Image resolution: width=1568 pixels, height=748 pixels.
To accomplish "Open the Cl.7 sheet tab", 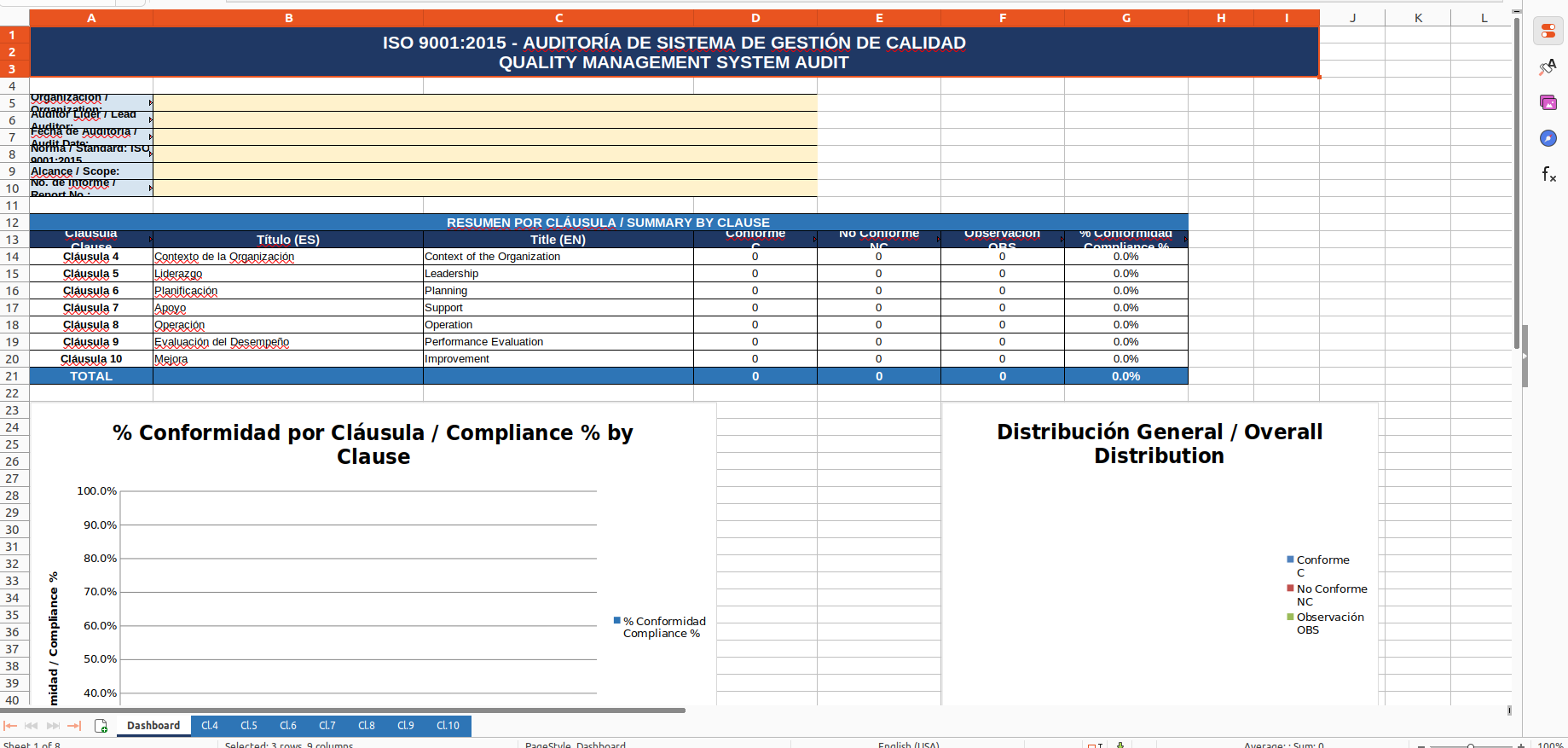I will pyautogui.click(x=327, y=726).
